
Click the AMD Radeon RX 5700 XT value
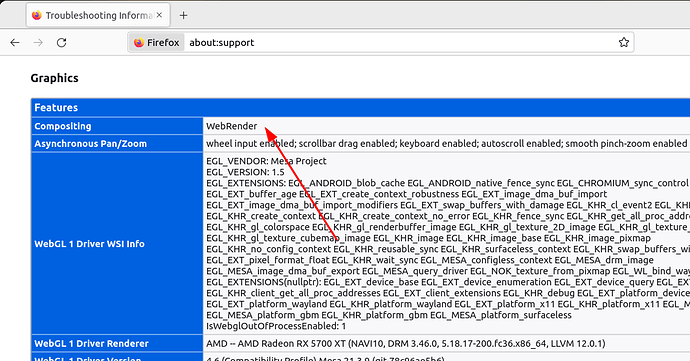[405, 343]
